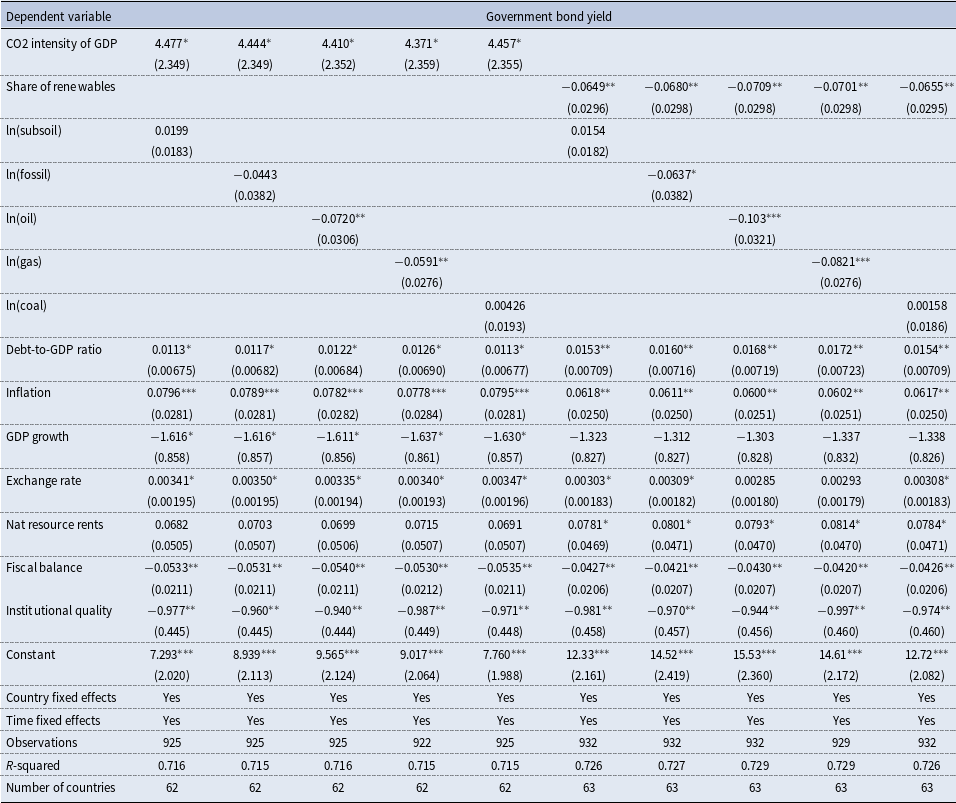Click the 'Share of renewables' row label
Screen dimensions: 956x803
click(x=60, y=87)
